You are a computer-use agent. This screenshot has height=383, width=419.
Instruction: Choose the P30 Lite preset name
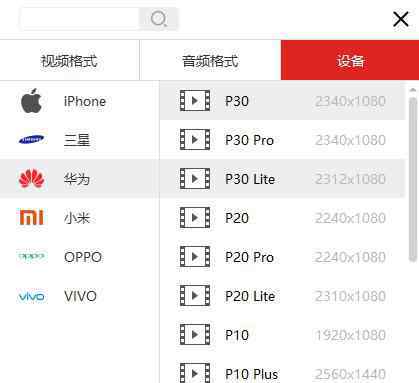250,179
